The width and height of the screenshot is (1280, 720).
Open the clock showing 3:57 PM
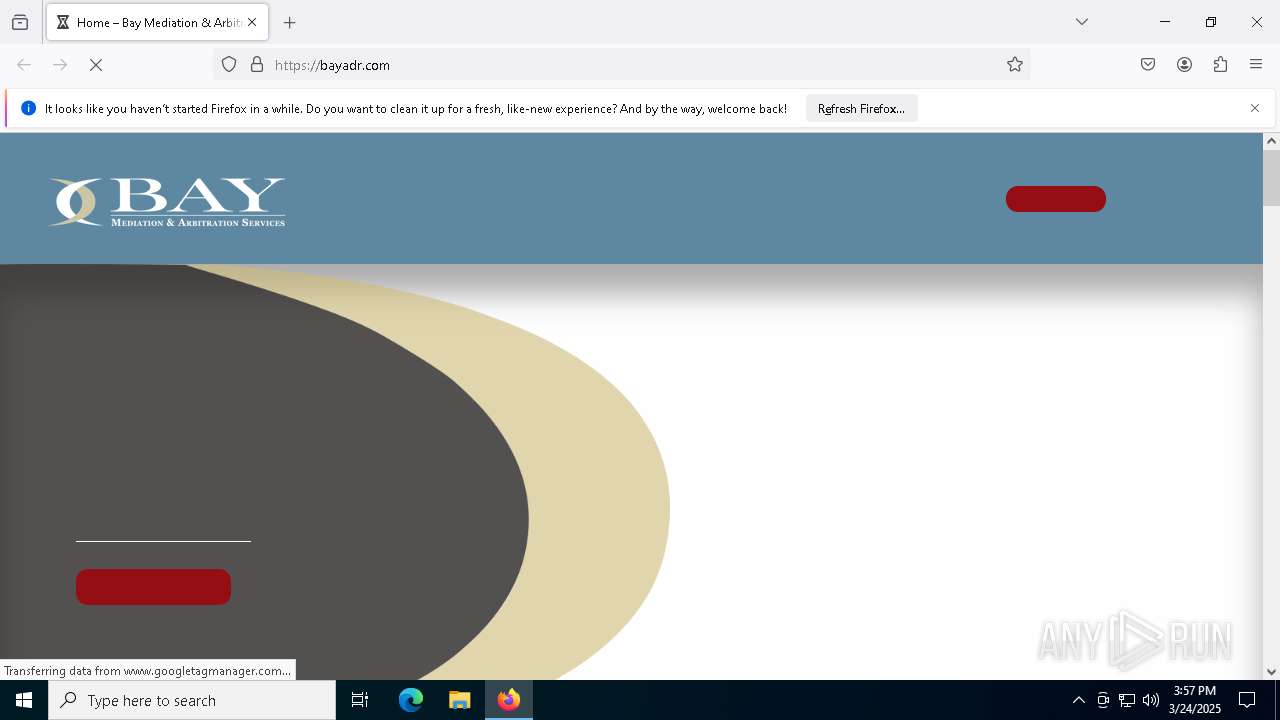pos(1194,700)
